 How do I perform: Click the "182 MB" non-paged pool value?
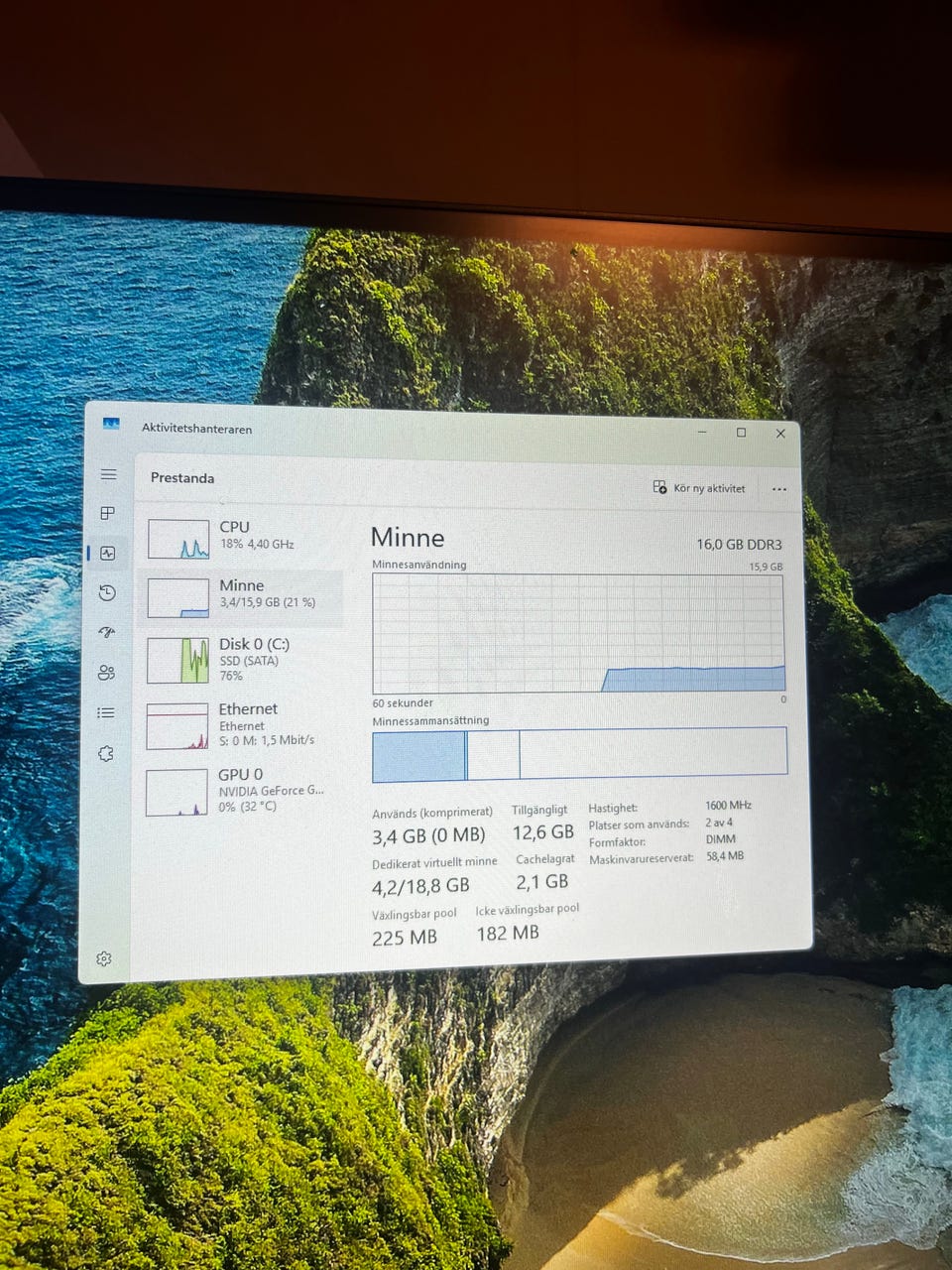(x=508, y=933)
